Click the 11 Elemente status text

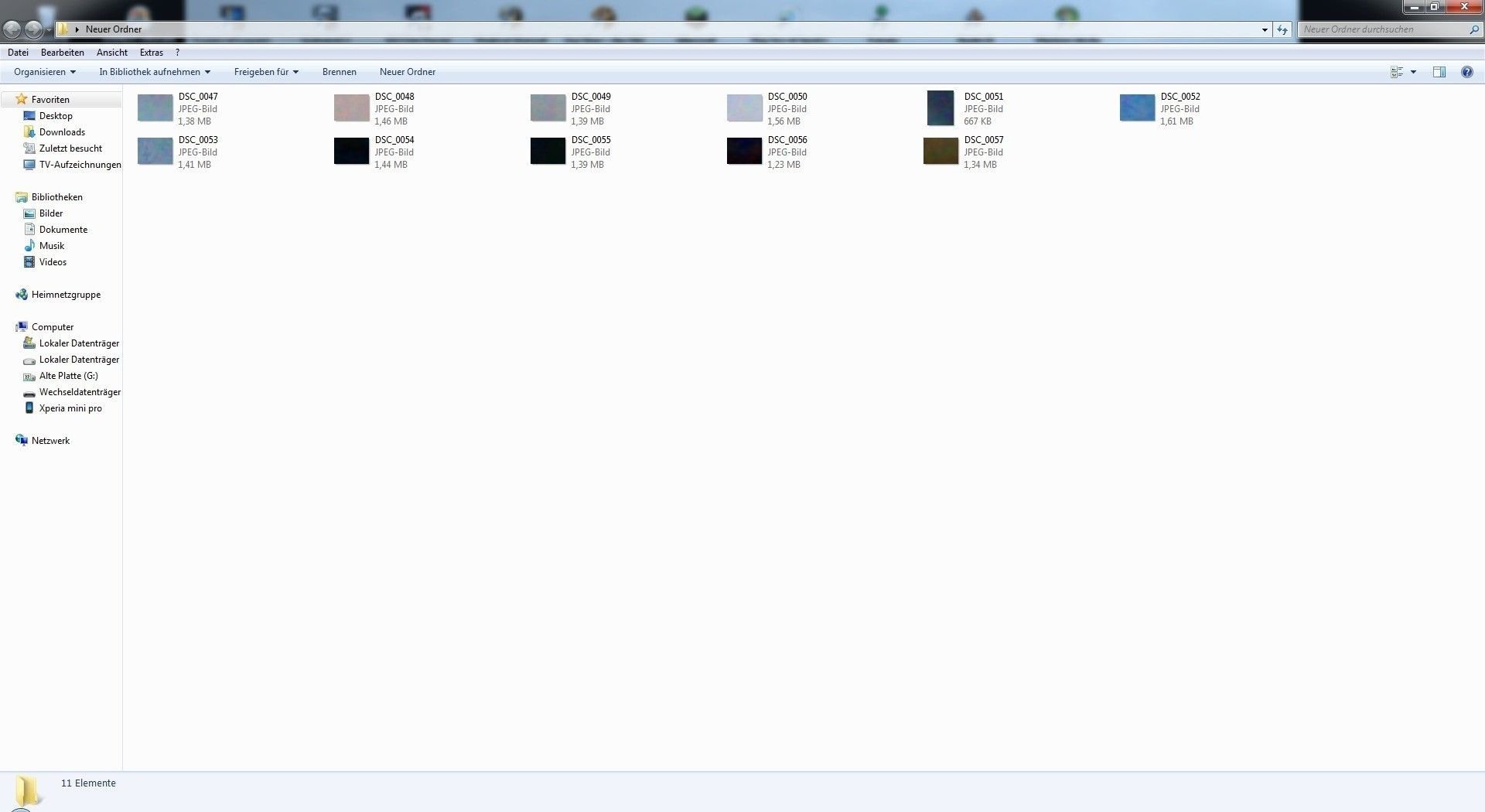(x=88, y=783)
